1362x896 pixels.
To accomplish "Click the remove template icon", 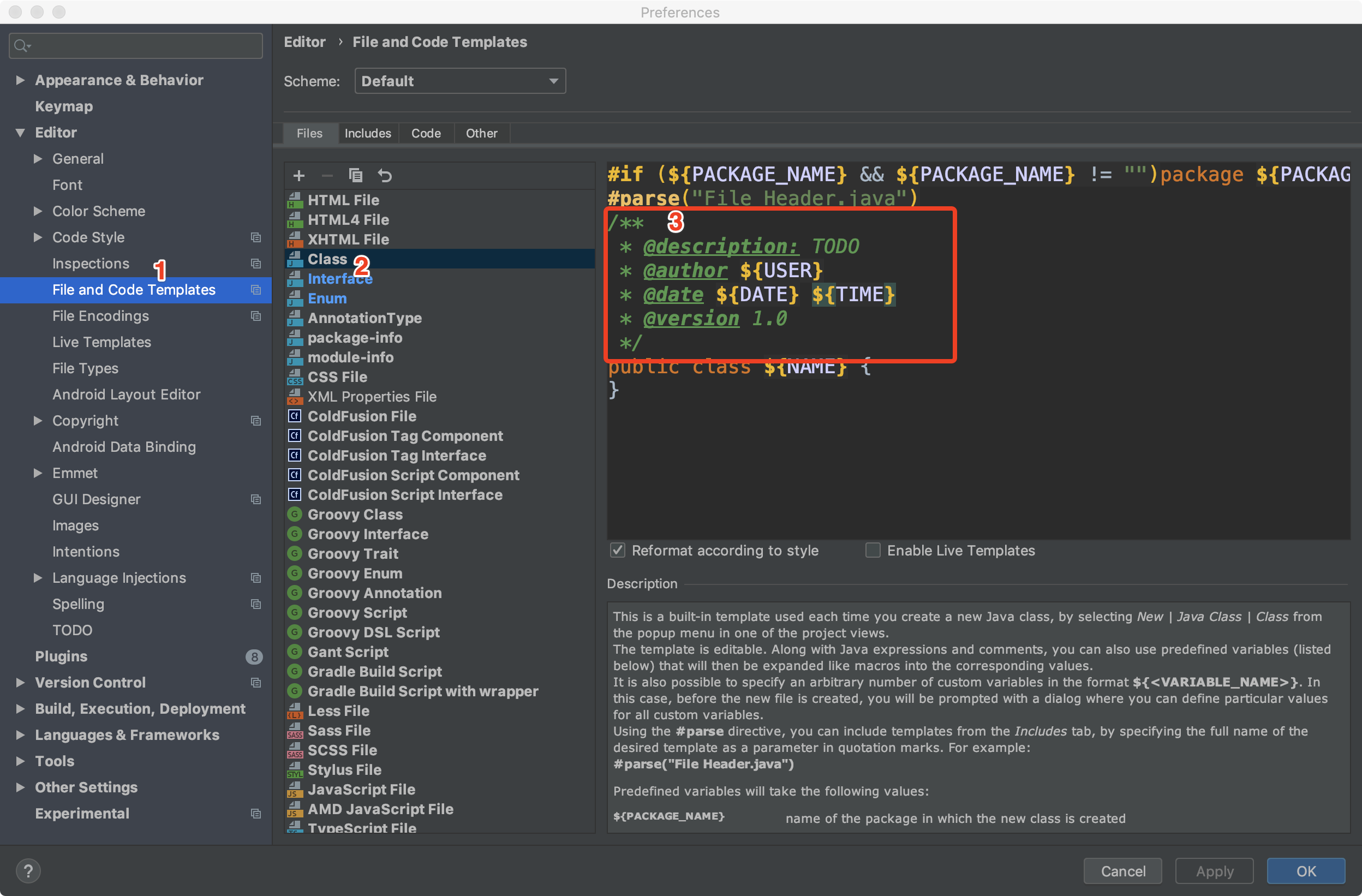I will 326,176.
